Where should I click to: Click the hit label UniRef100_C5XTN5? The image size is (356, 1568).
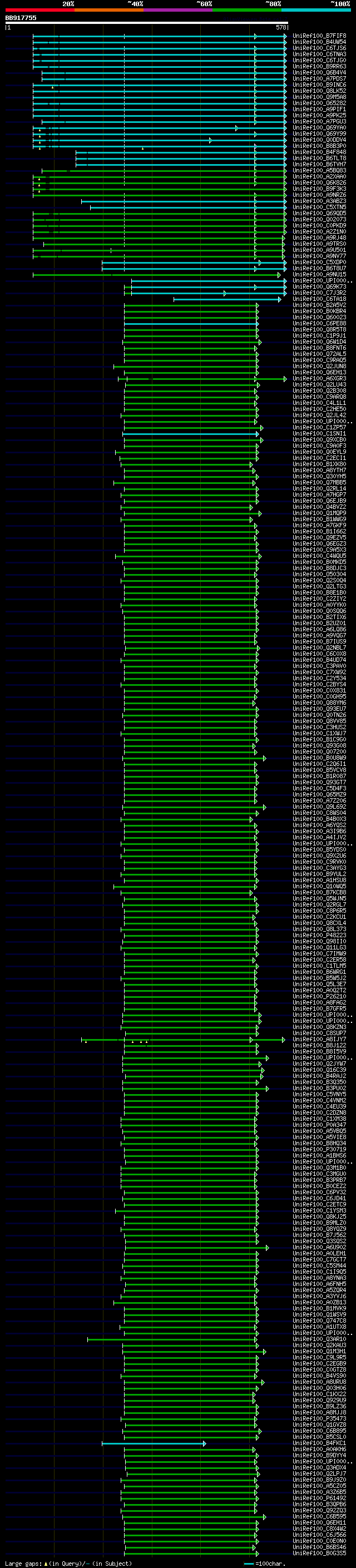pos(319,207)
